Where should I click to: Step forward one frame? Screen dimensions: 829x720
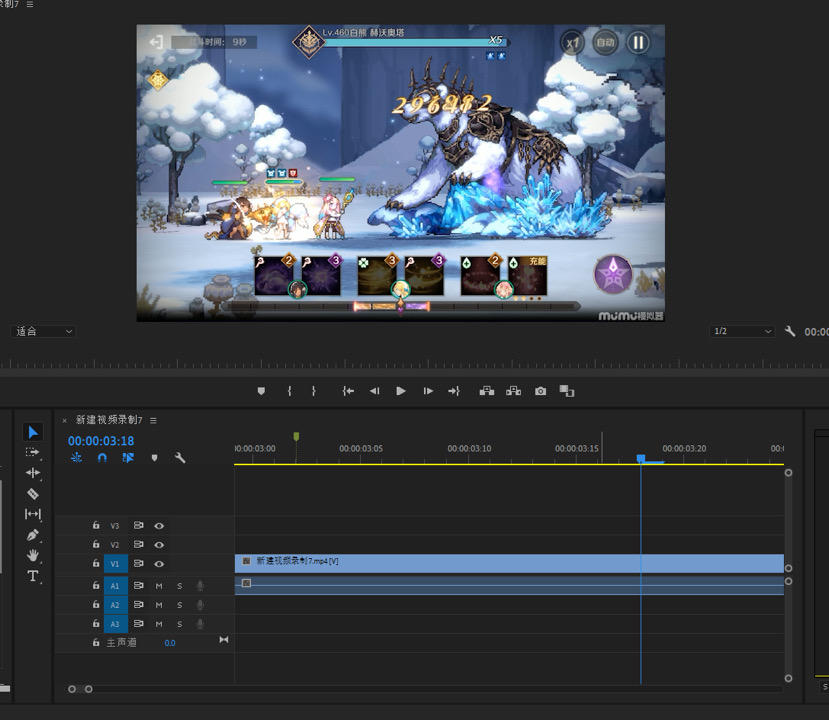(428, 391)
